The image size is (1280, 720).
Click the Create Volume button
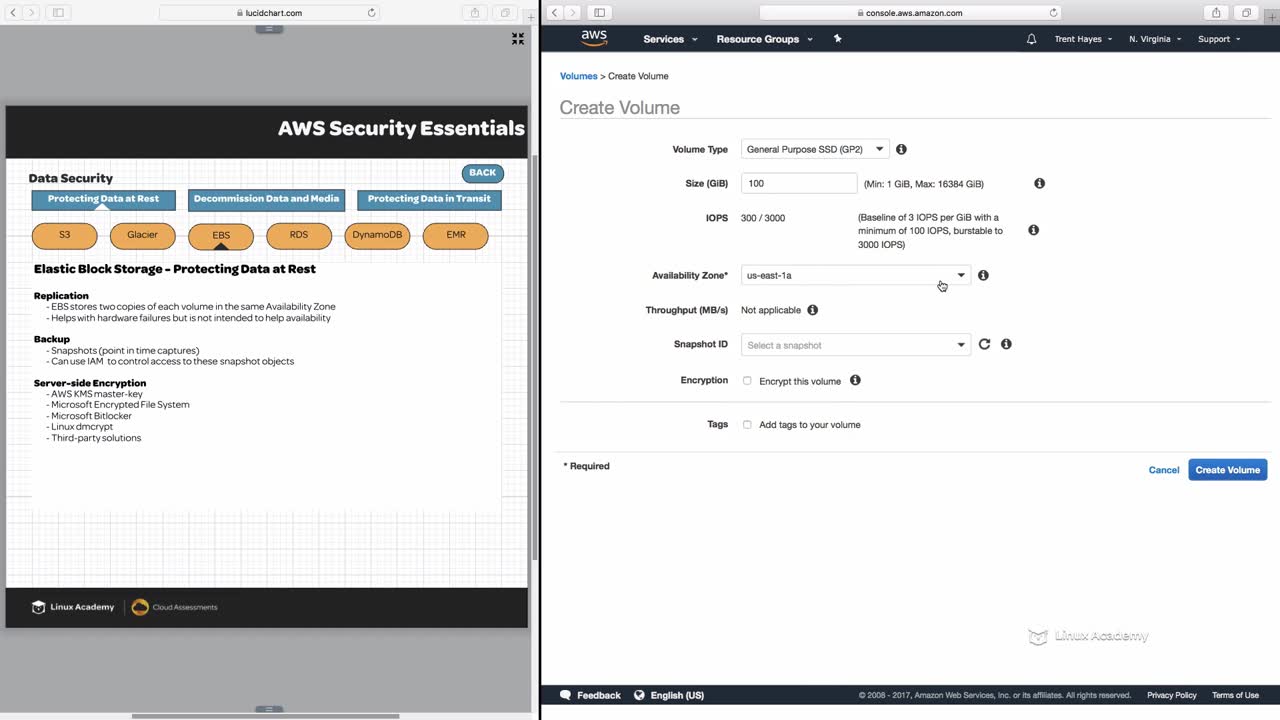[1228, 470]
